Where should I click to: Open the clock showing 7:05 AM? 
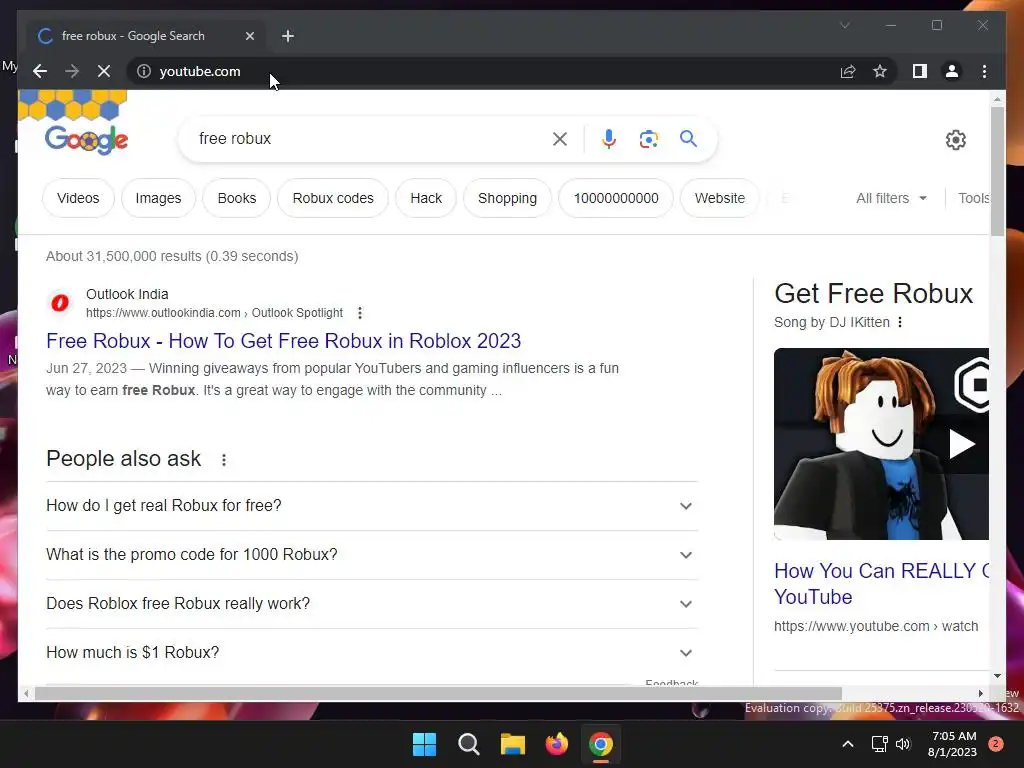point(953,744)
